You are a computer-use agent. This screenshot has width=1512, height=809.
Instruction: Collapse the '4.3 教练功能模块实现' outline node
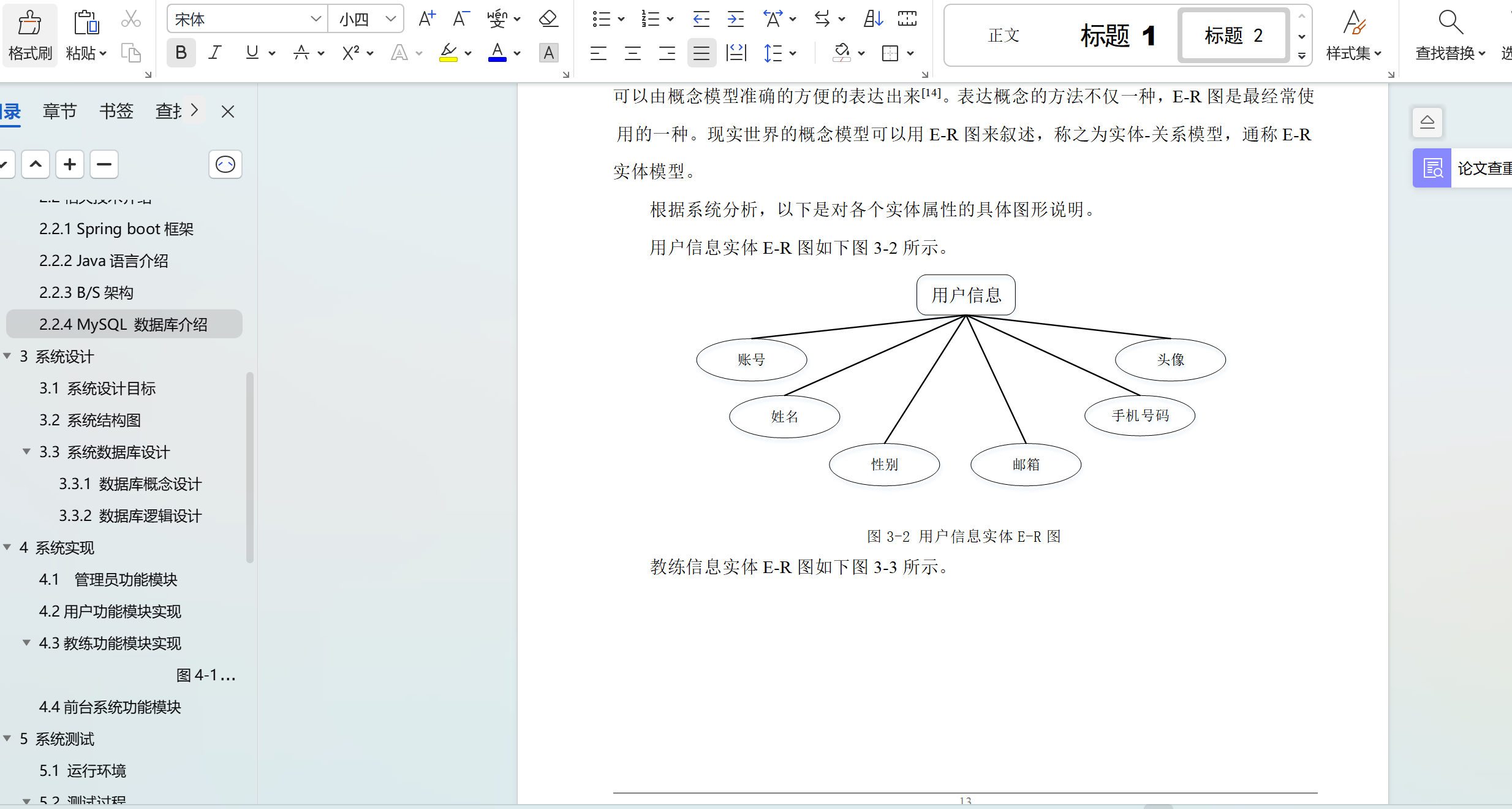[26, 643]
